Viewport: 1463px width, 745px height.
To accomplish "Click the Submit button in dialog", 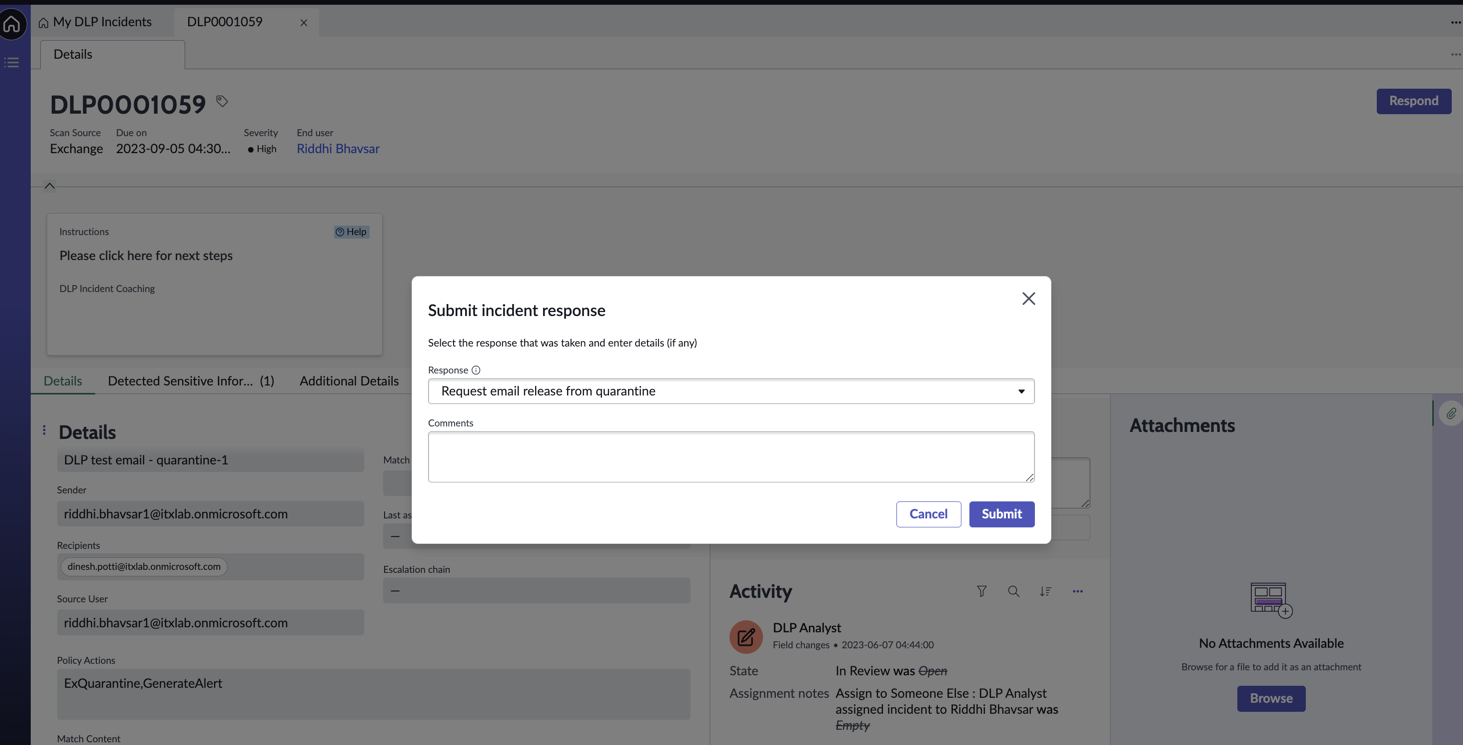I will (1001, 514).
